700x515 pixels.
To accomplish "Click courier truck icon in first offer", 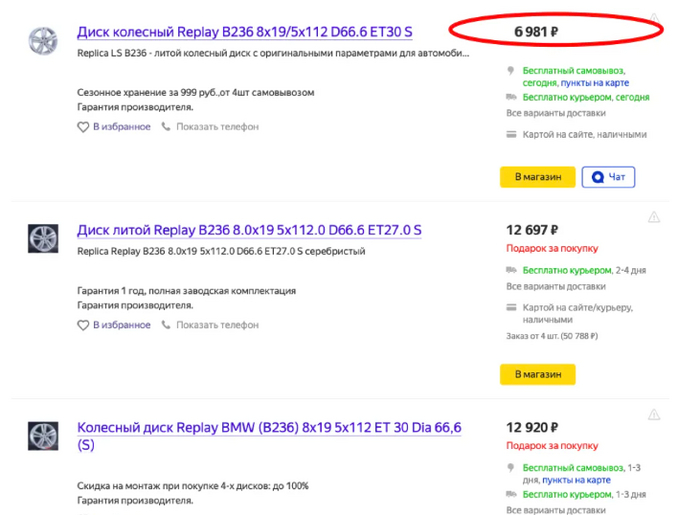I will click(x=511, y=97).
